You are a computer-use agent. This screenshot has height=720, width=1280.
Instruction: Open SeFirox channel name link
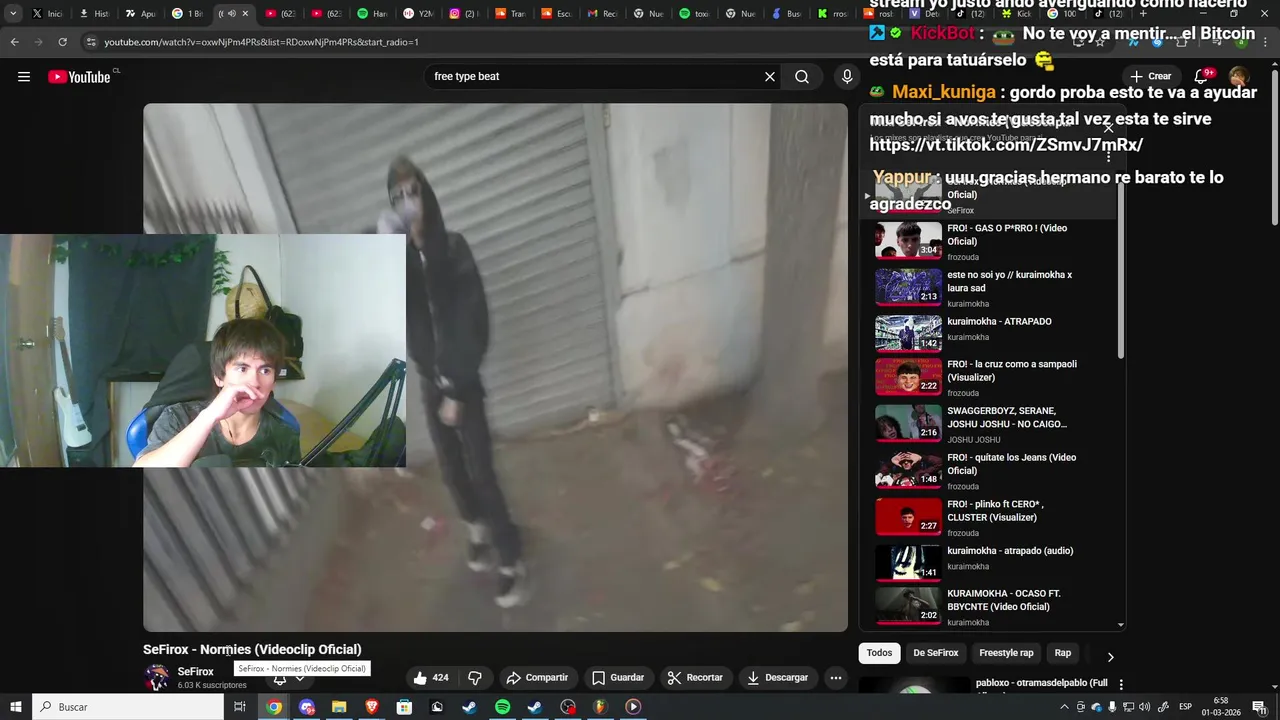pyautogui.click(x=195, y=672)
